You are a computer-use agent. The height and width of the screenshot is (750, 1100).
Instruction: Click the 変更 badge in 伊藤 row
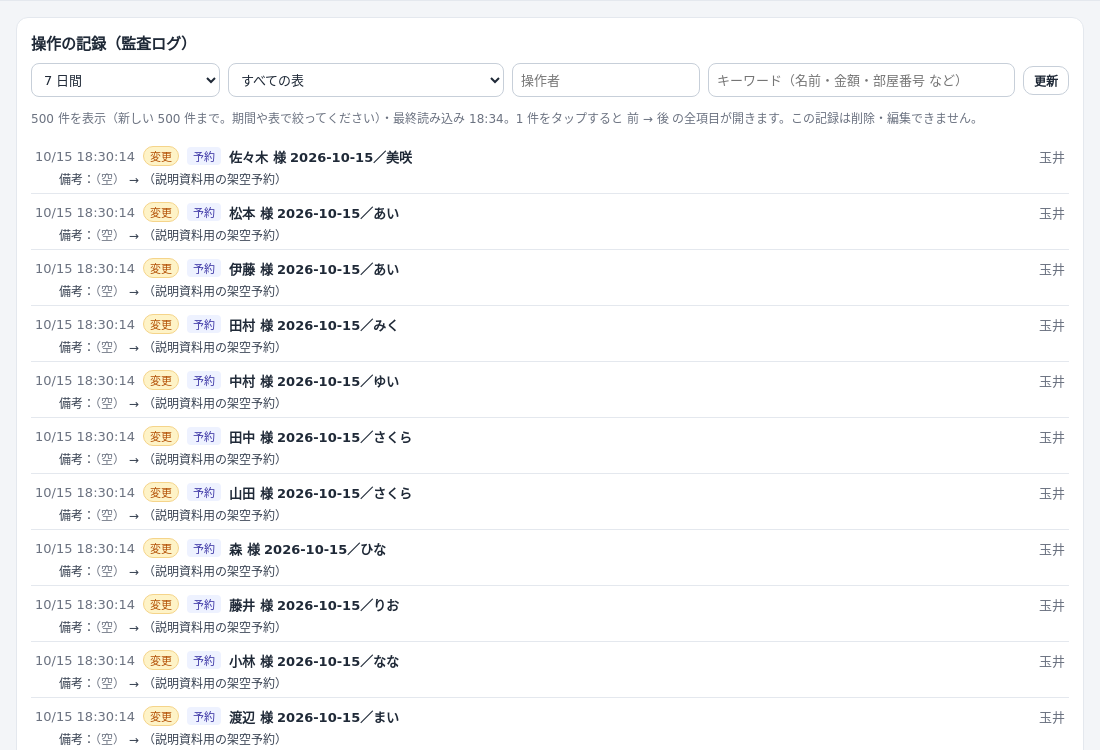coord(161,269)
